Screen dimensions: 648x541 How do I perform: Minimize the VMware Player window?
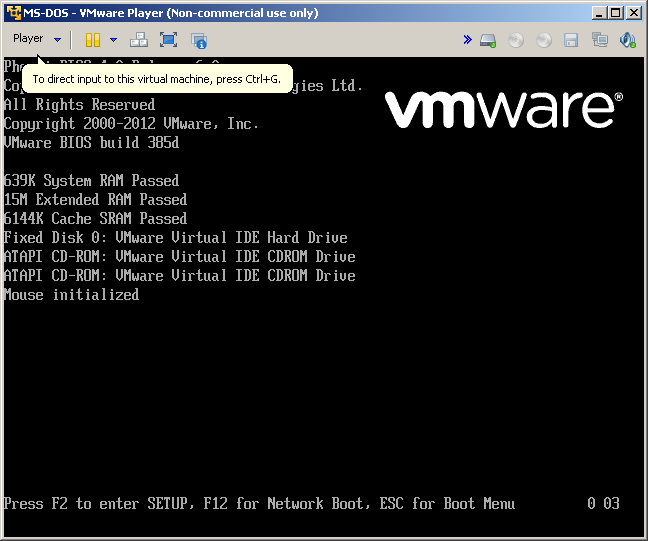point(598,13)
